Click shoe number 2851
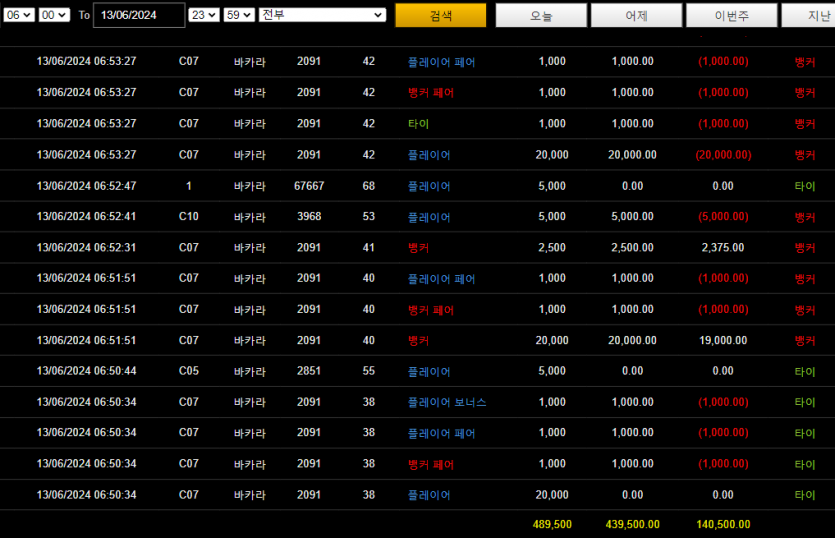This screenshot has height=538, width=835. pyautogui.click(x=309, y=371)
